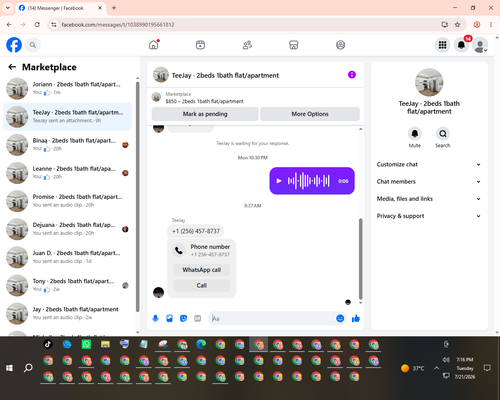This screenshot has width=500, height=400.
Task: Open the tab search dropdown arrow
Action: (x=8, y=8)
